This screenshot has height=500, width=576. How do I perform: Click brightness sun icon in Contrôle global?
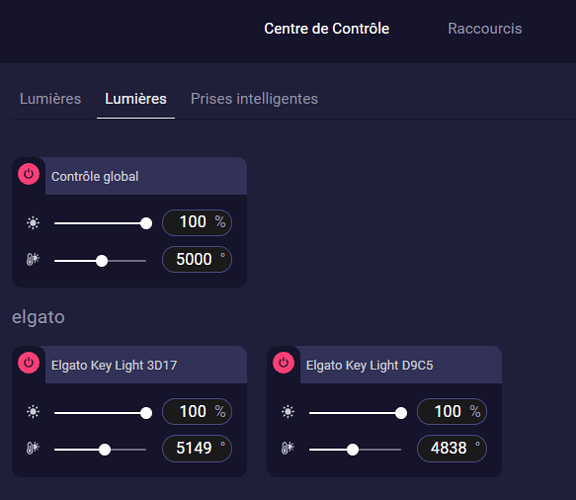click(x=33, y=223)
